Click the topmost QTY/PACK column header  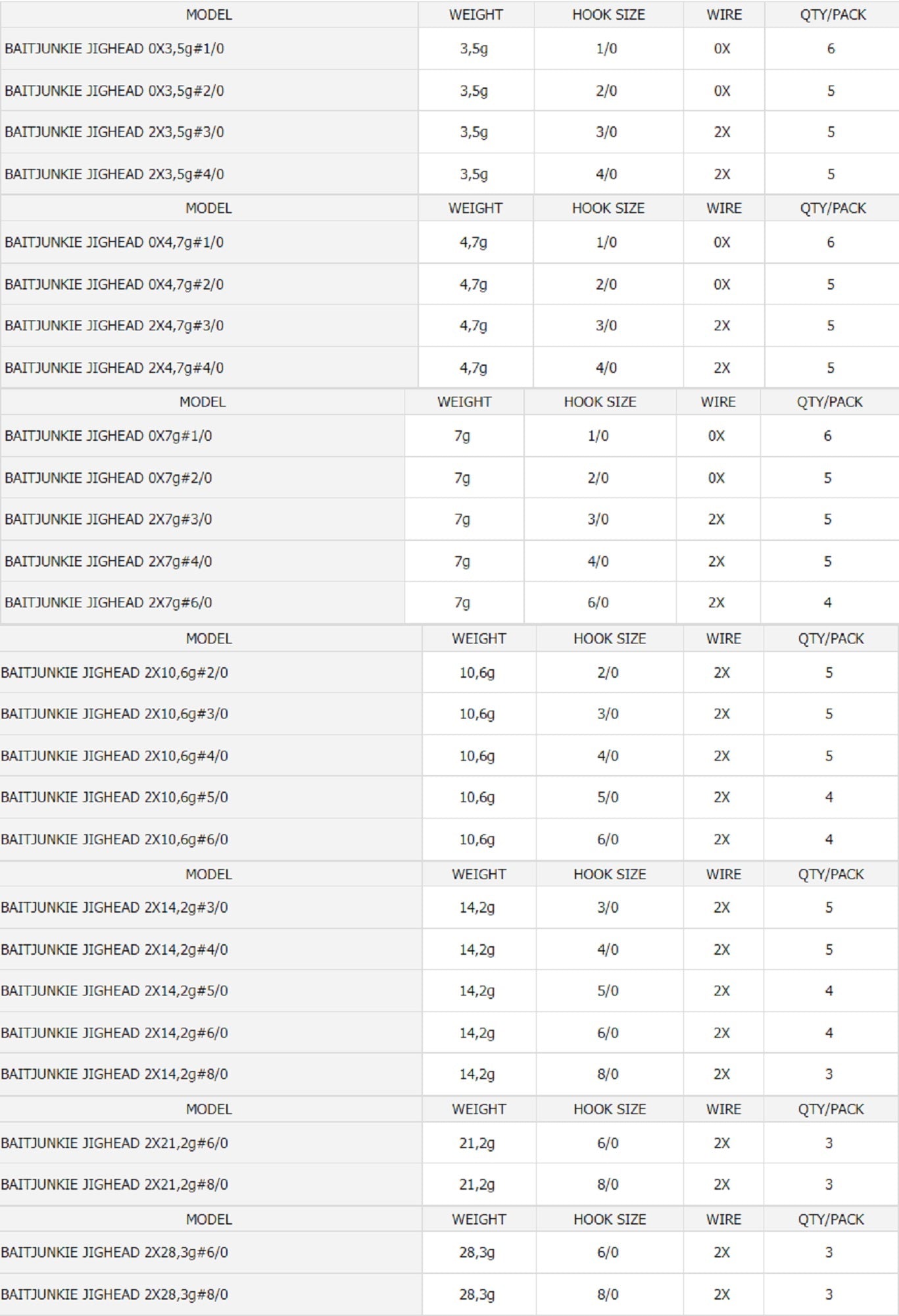tap(833, 14)
